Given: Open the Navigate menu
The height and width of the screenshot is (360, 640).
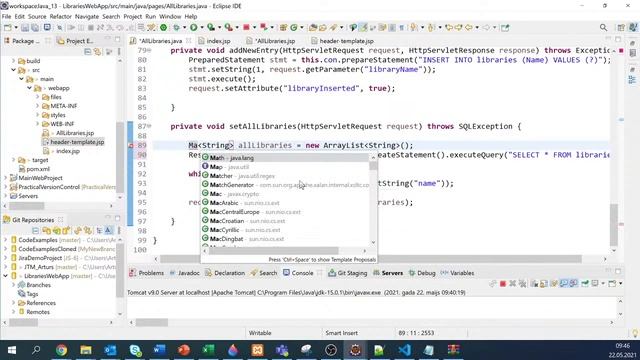Looking at the screenshot, I should (x=87, y=16).
